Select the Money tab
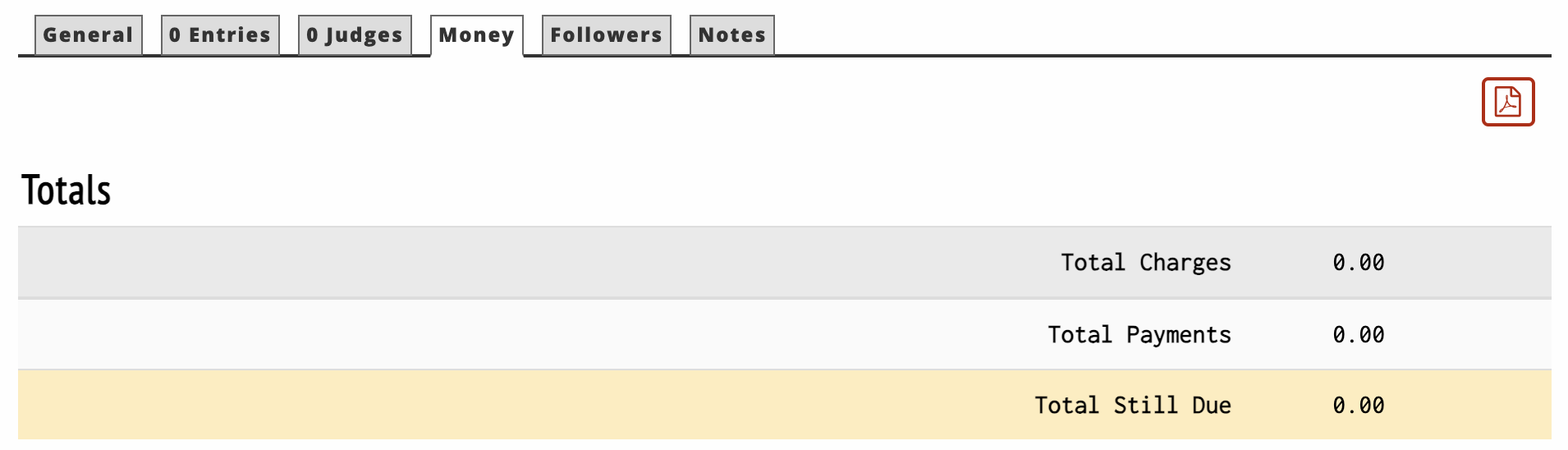 pos(476,35)
